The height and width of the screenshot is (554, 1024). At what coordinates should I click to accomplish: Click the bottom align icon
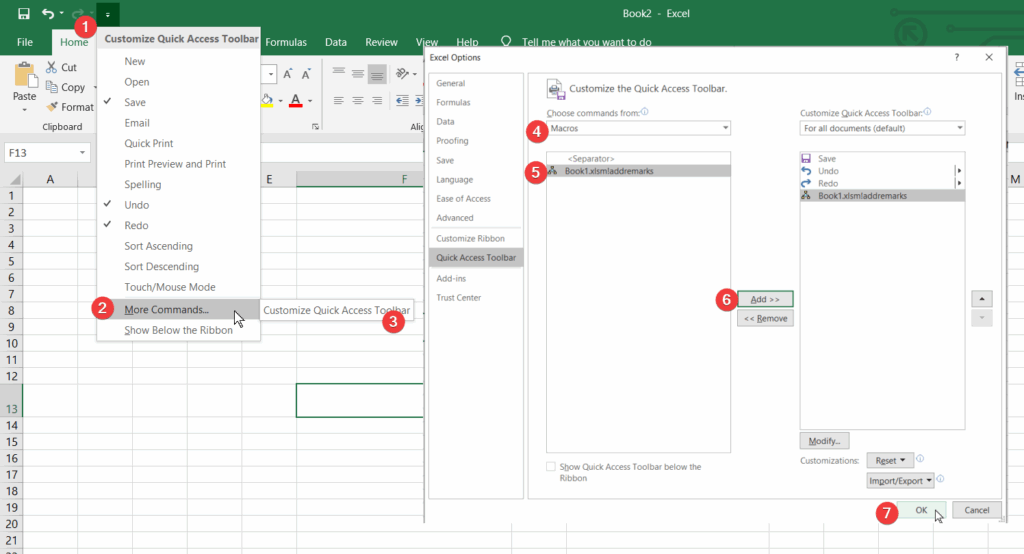[377, 74]
